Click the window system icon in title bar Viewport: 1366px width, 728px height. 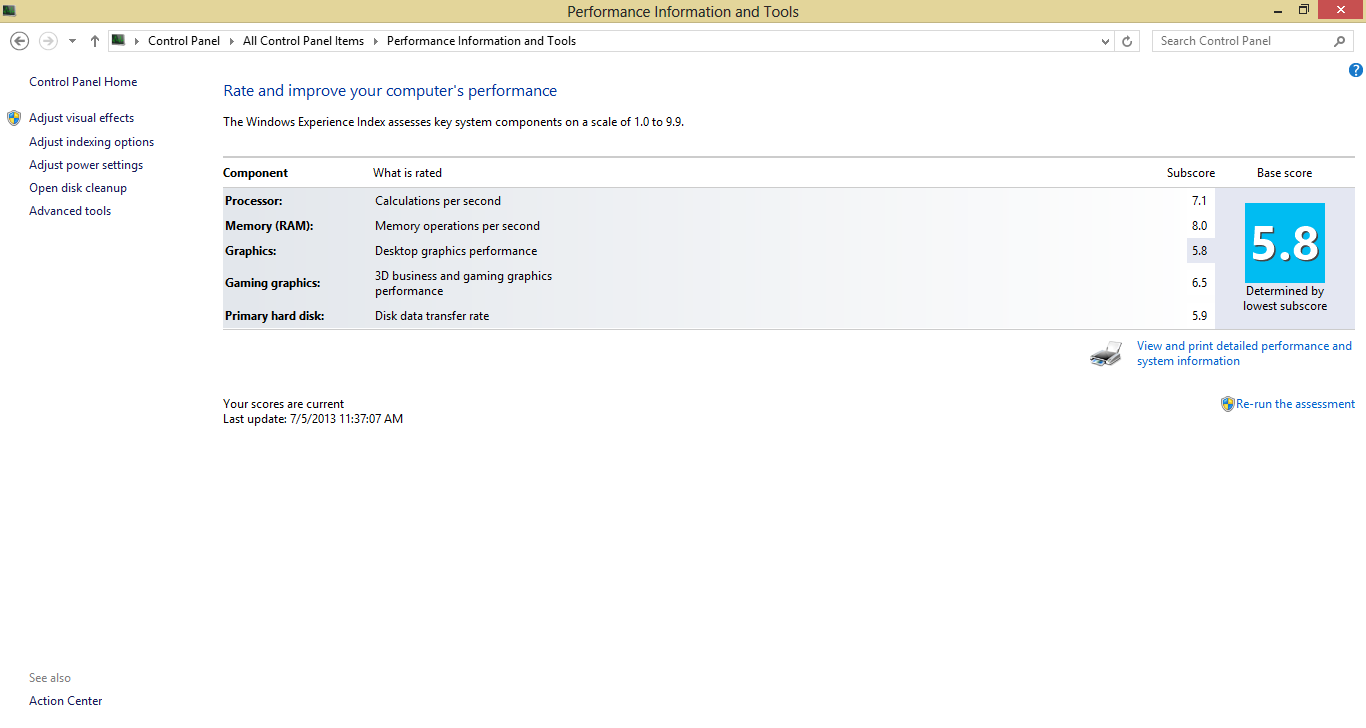click(x=10, y=11)
